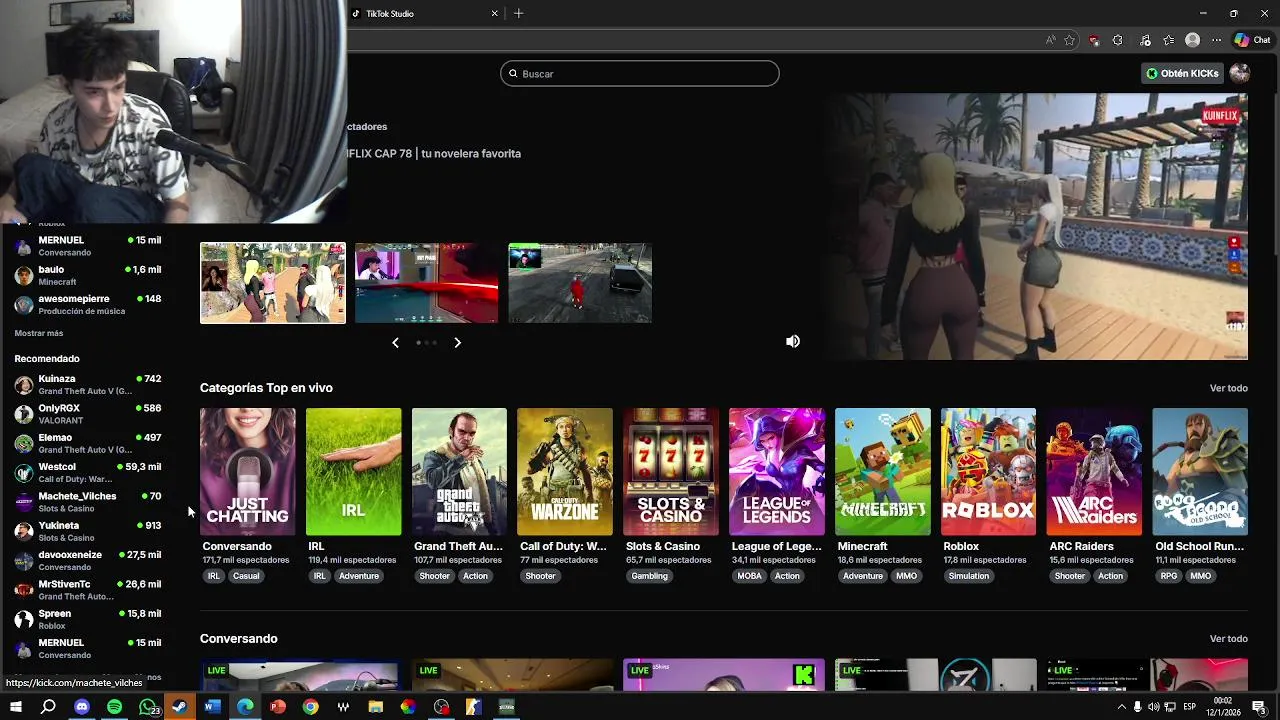Open the Favorites list icon in toolbar
Viewport: 1280px width, 720px height.
1168,40
